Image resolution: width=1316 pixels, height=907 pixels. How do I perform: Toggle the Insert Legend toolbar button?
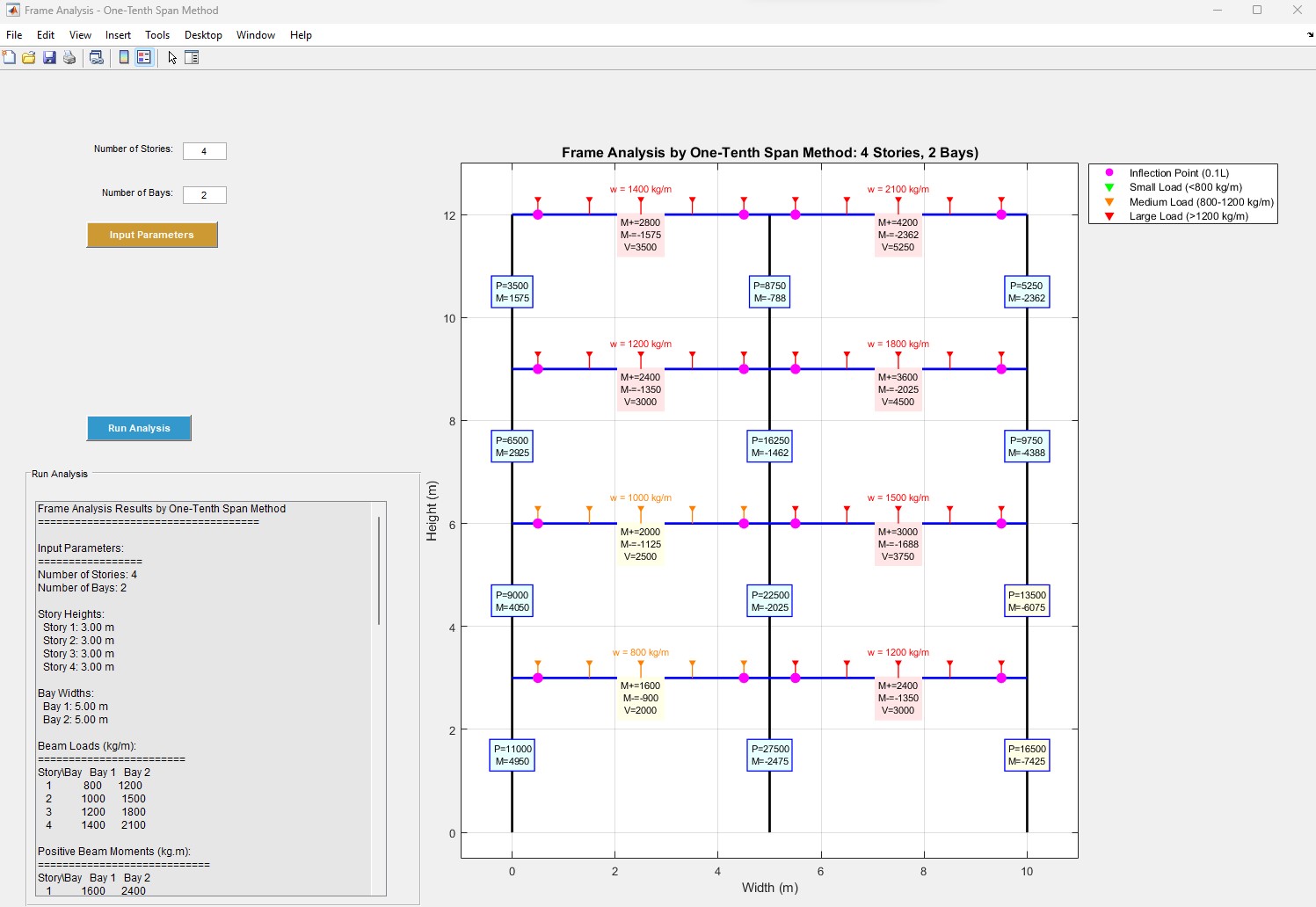click(144, 57)
